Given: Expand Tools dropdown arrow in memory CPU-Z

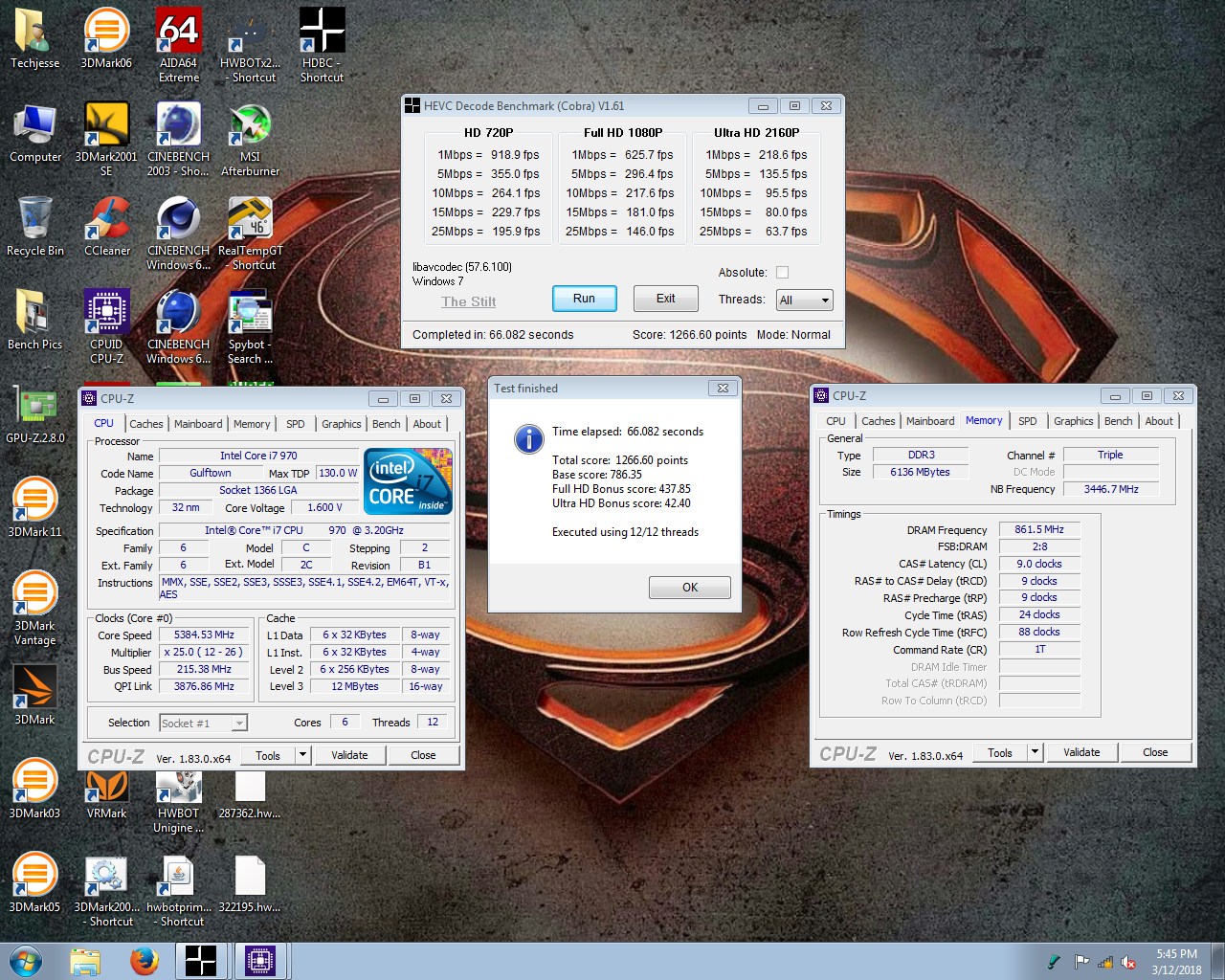Looking at the screenshot, I should (1035, 752).
